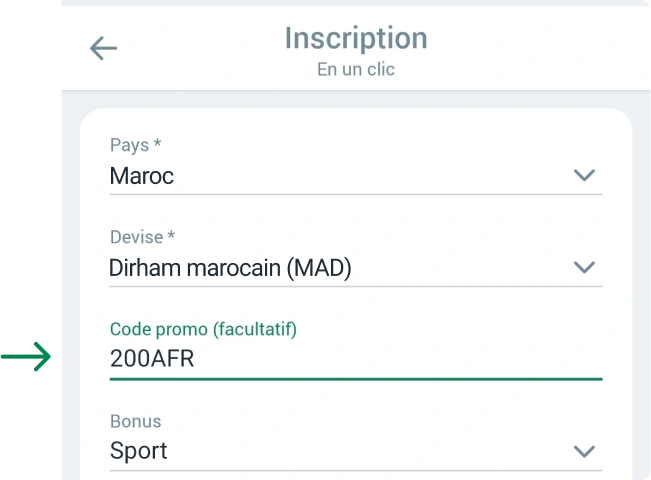Click the Devise * field label

point(142,237)
